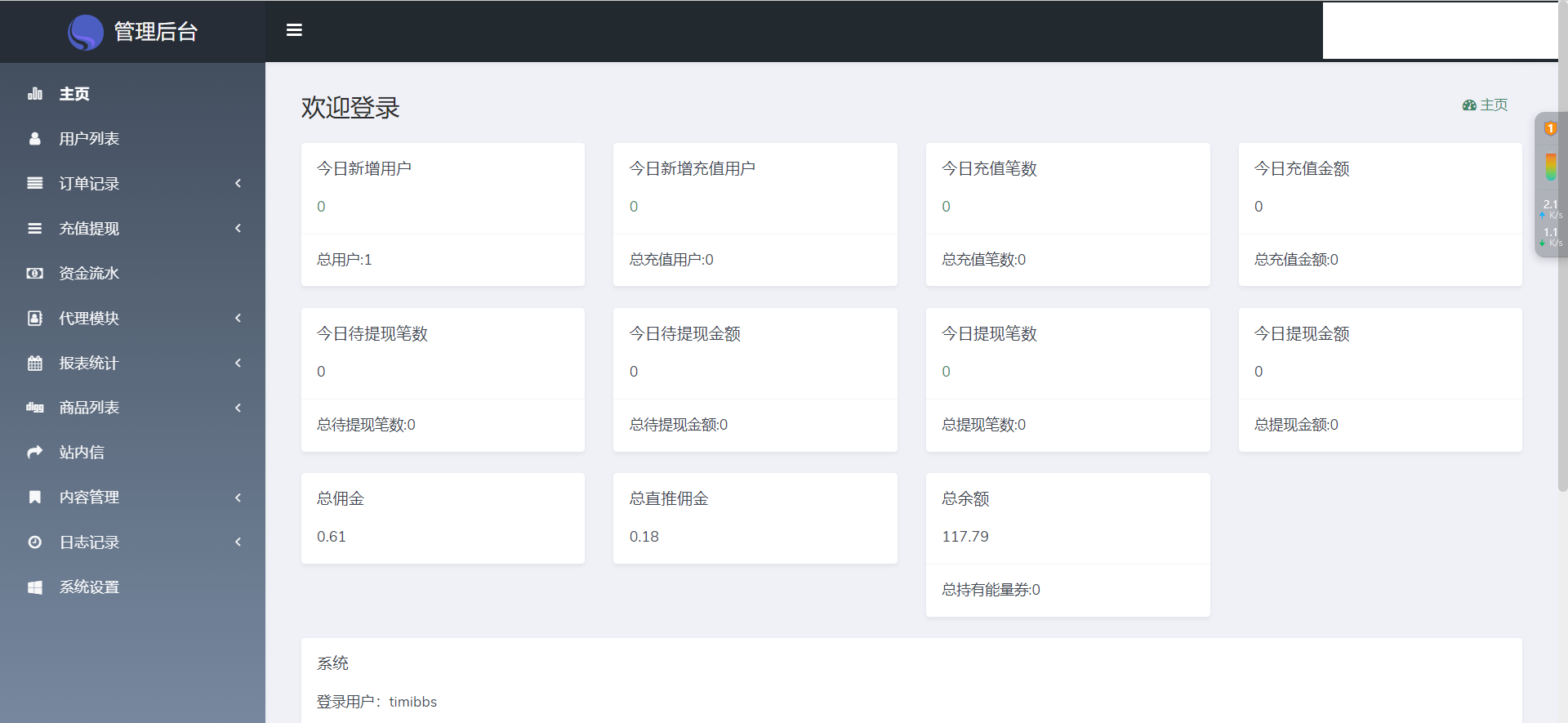Click the 今日充值笔数 card title
Screen dimensions: 1568x723
coord(989,168)
